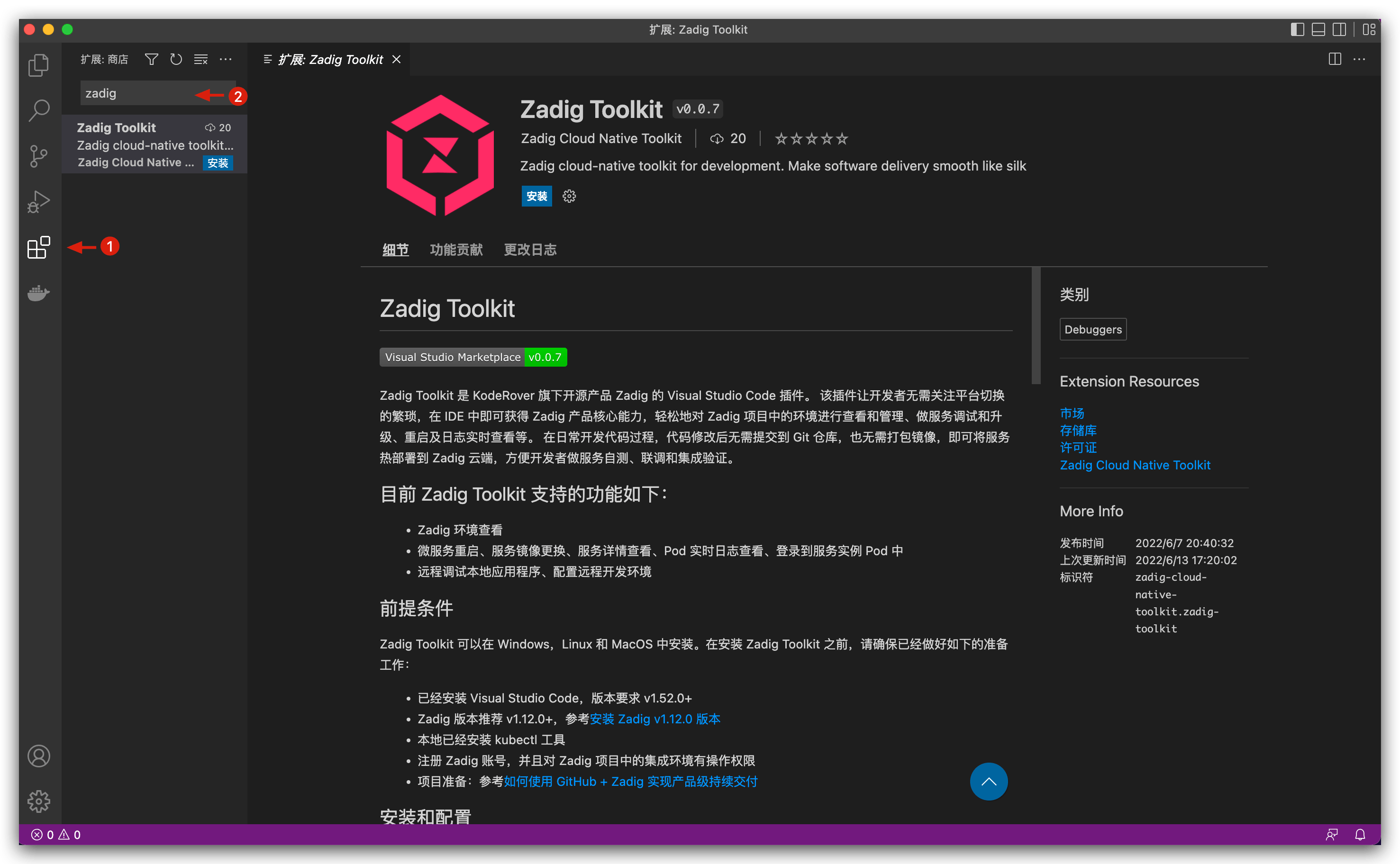Open the Source Control view
Viewport: 1400px width, 864px height.
click(38, 155)
